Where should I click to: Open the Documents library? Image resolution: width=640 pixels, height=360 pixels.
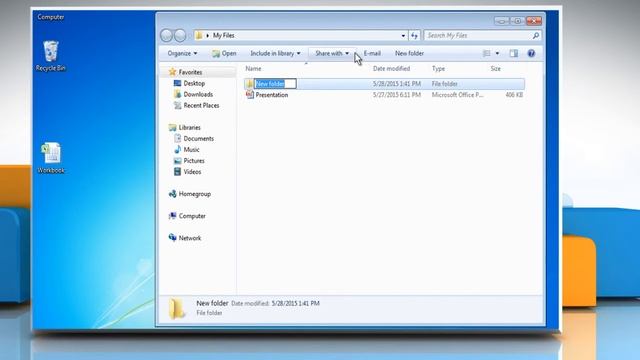[198, 138]
